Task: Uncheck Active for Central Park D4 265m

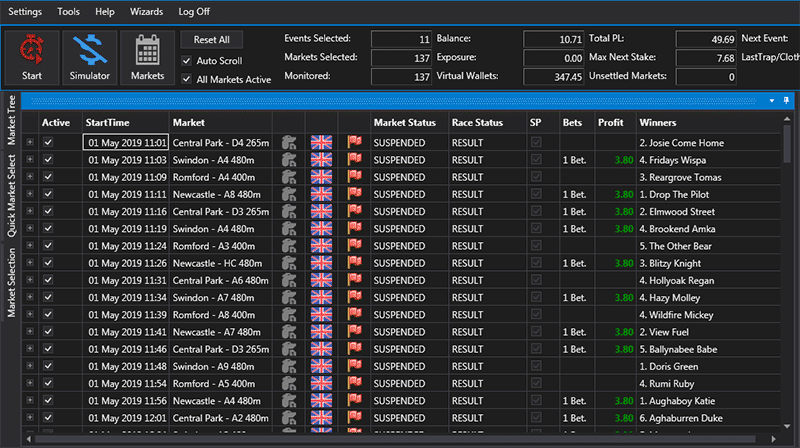Action: [48, 142]
